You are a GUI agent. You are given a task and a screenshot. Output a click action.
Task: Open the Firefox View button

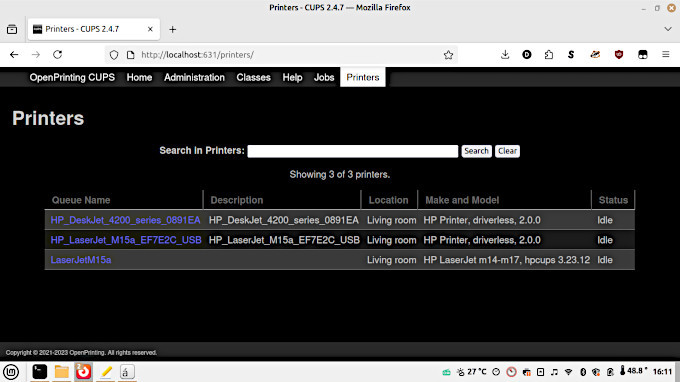tap(12, 29)
